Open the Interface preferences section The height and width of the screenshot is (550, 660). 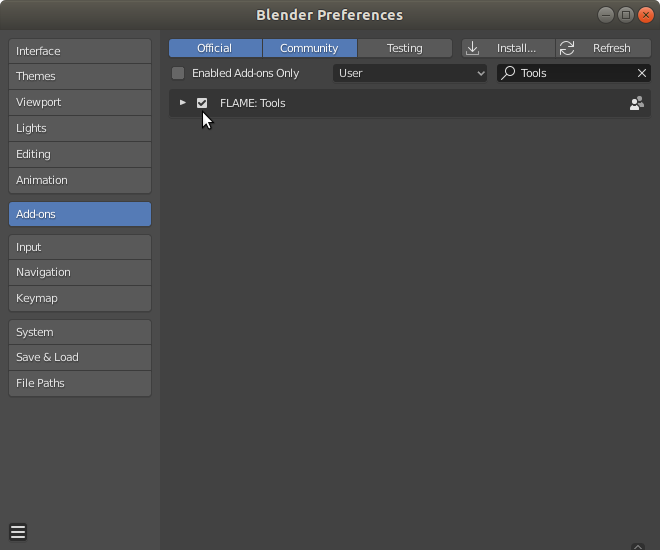(80, 51)
